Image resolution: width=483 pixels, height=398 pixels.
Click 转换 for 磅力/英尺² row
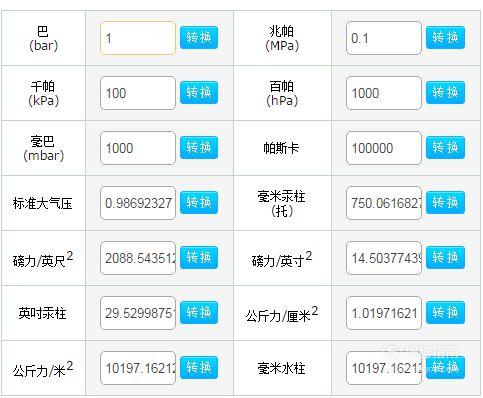tap(199, 257)
